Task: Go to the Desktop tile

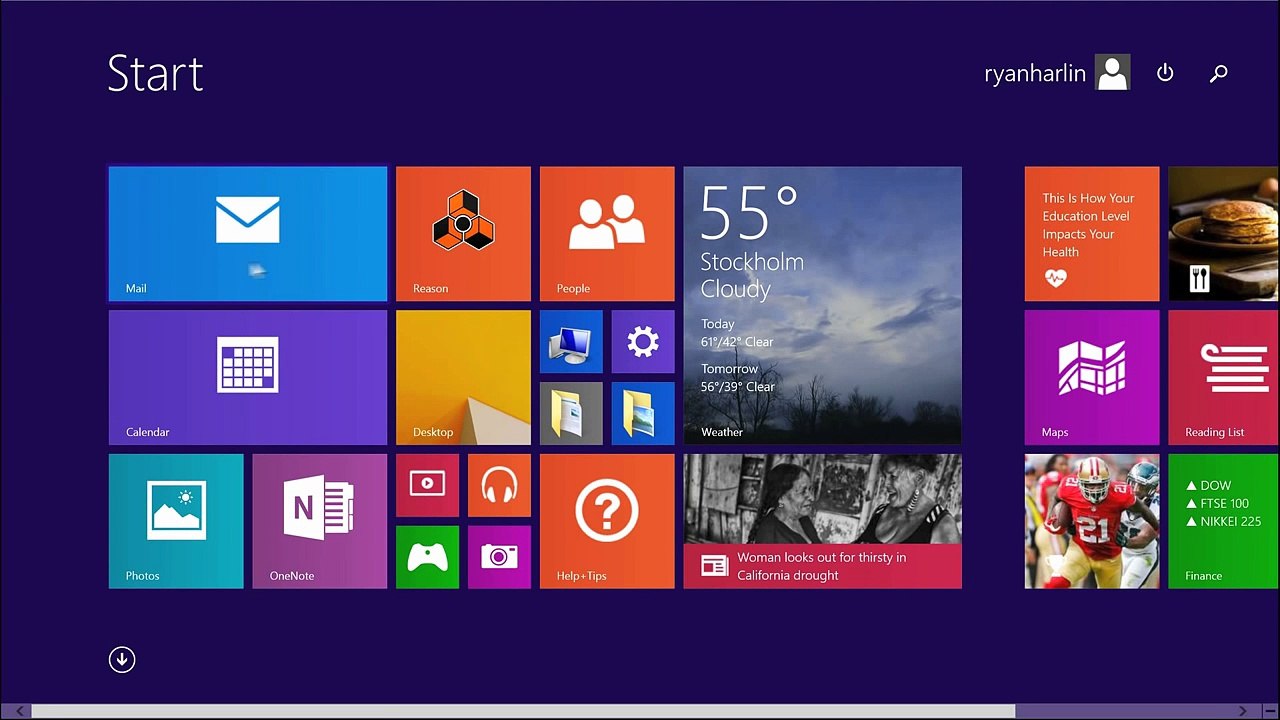Action: [x=463, y=377]
